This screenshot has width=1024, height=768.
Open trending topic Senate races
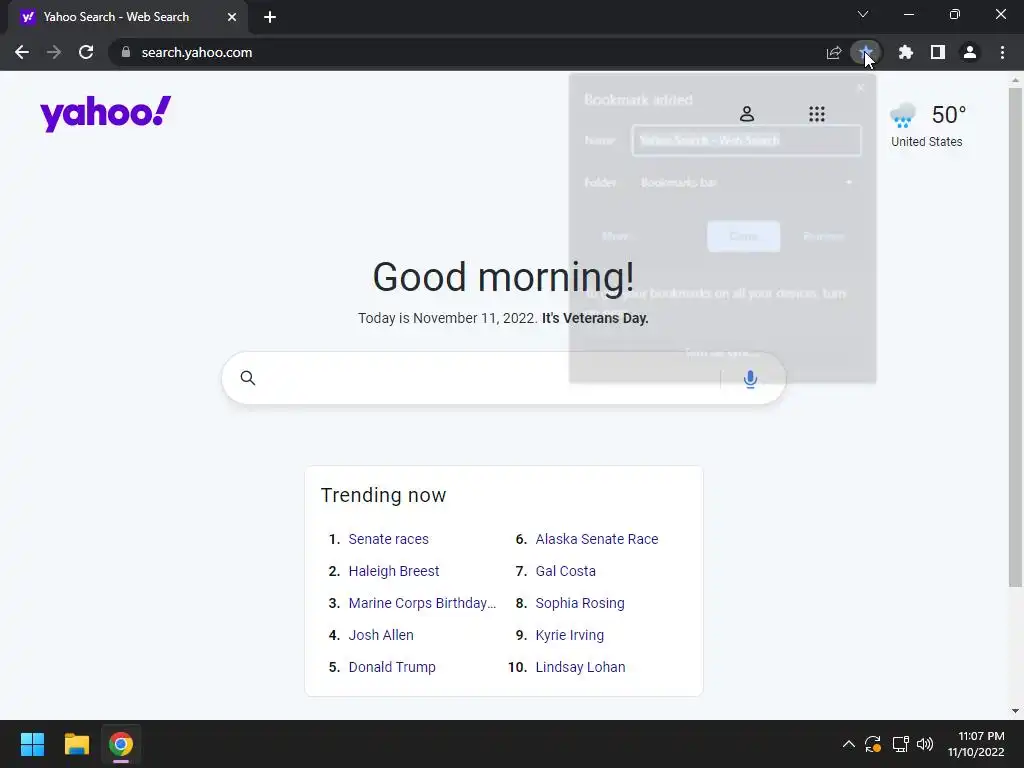click(389, 539)
